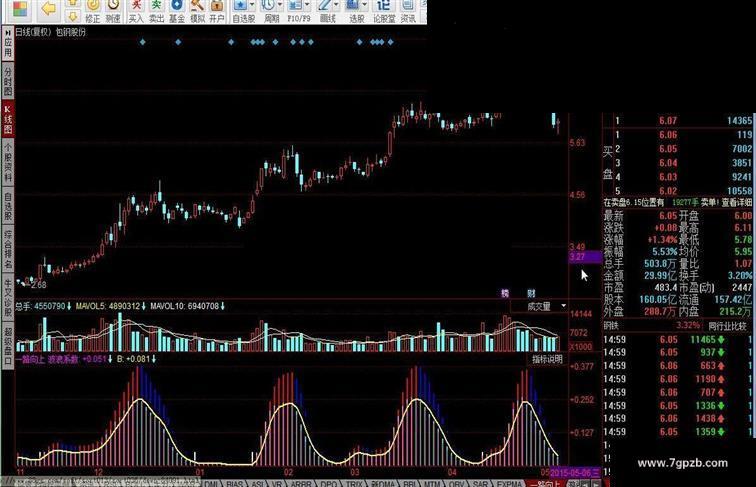This screenshot has width=756, height=487.
Task: Open the 模拟 simulation trading icon
Action: coord(197,12)
